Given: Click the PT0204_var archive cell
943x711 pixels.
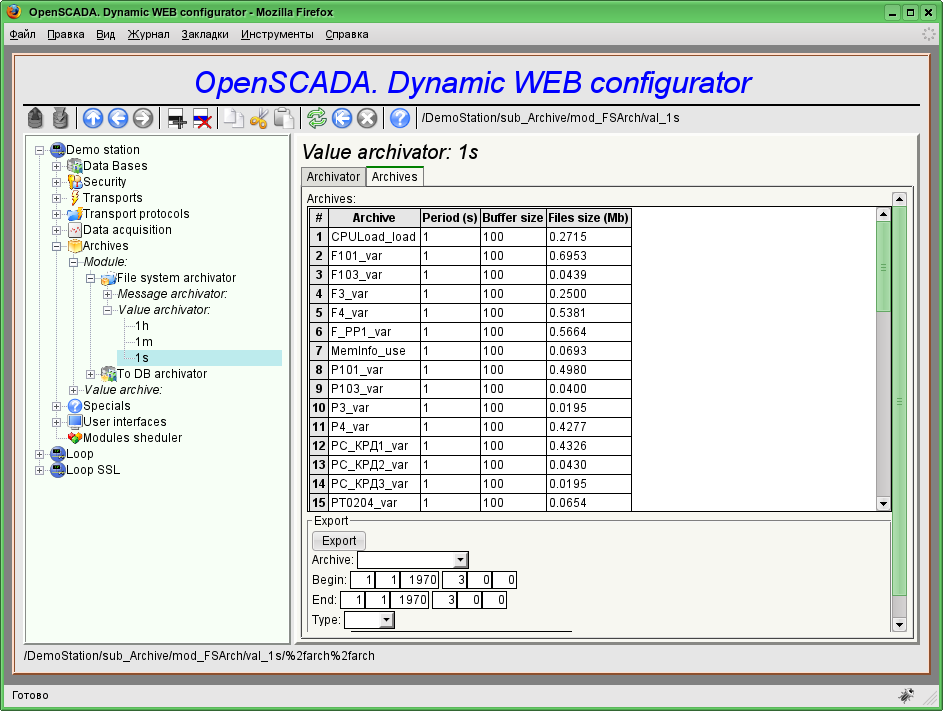Looking at the screenshot, I should [374, 503].
